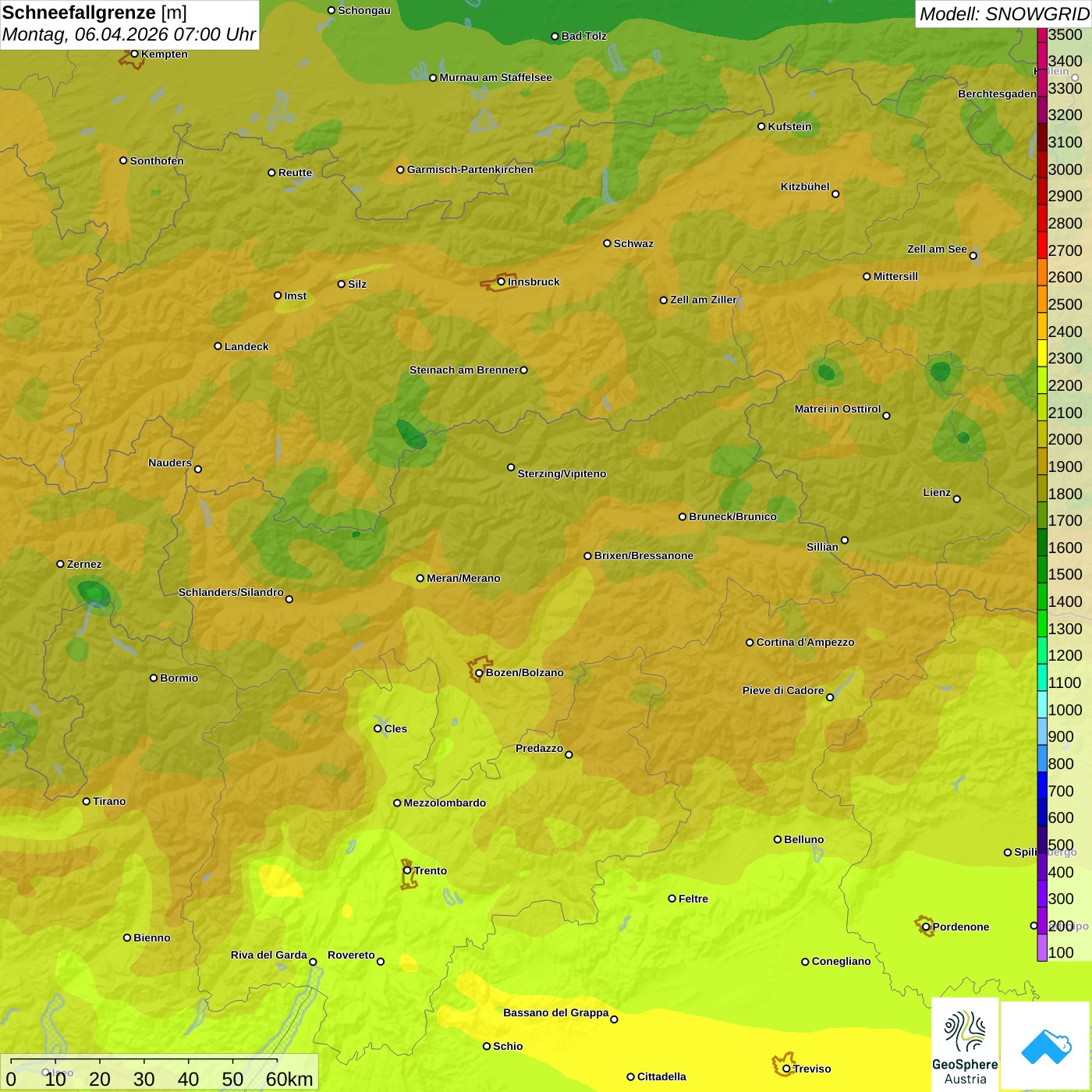This screenshot has height=1092, width=1092.
Task: Click the Garmisch-Partenkirchen label
Action: click(x=470, y=169)
